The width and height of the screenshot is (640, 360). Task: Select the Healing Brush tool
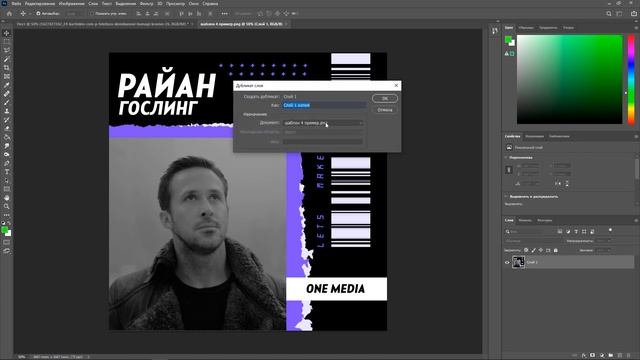[x=7, y=94]
